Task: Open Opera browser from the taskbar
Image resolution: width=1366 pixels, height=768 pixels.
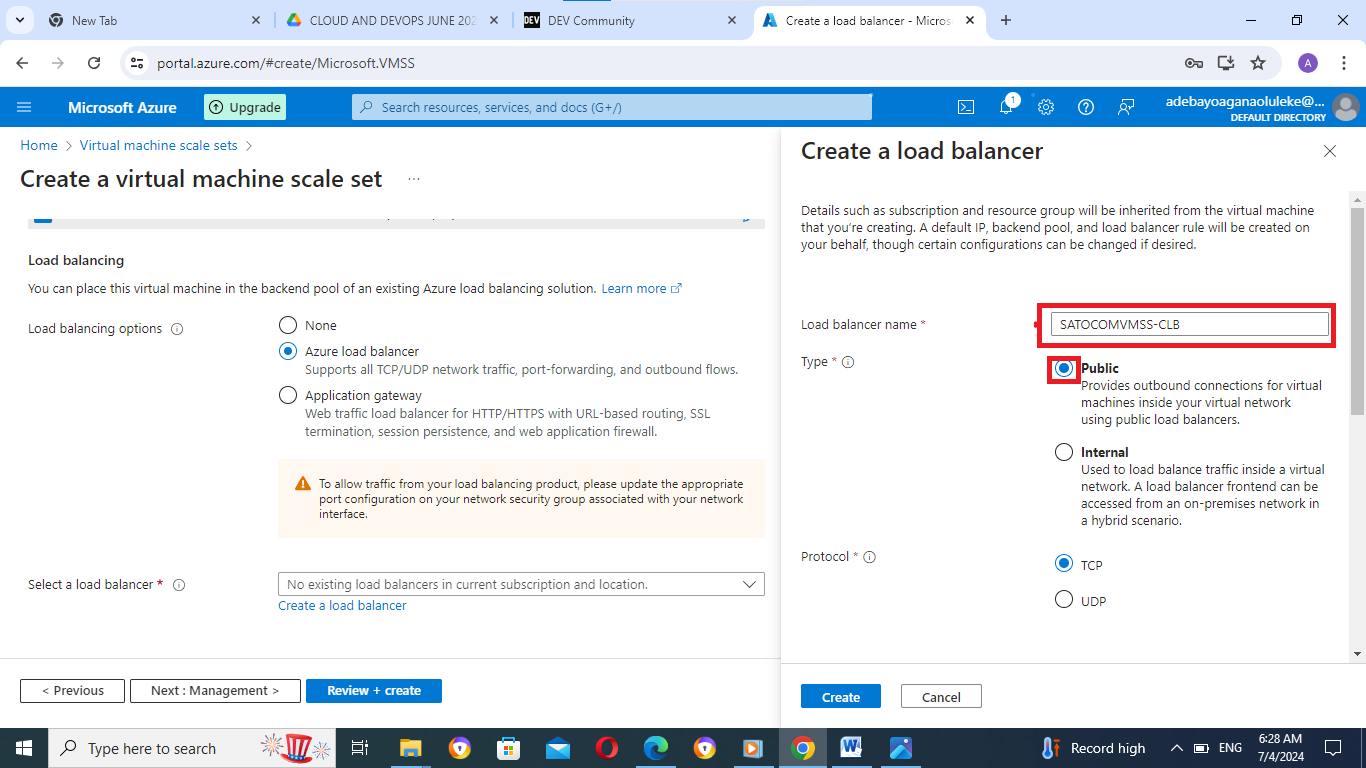Action: click(x=606, y=748)
